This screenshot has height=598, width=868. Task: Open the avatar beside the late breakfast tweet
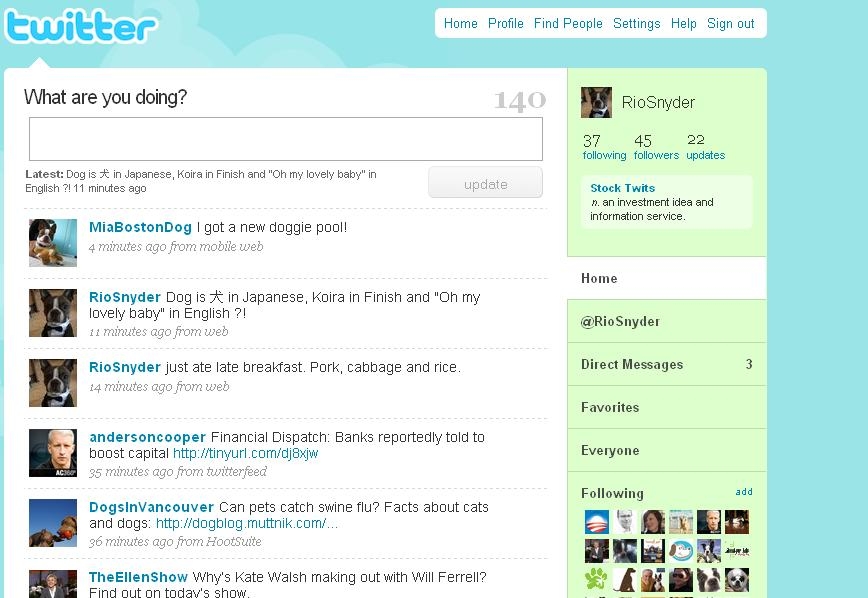coord(53,383)
